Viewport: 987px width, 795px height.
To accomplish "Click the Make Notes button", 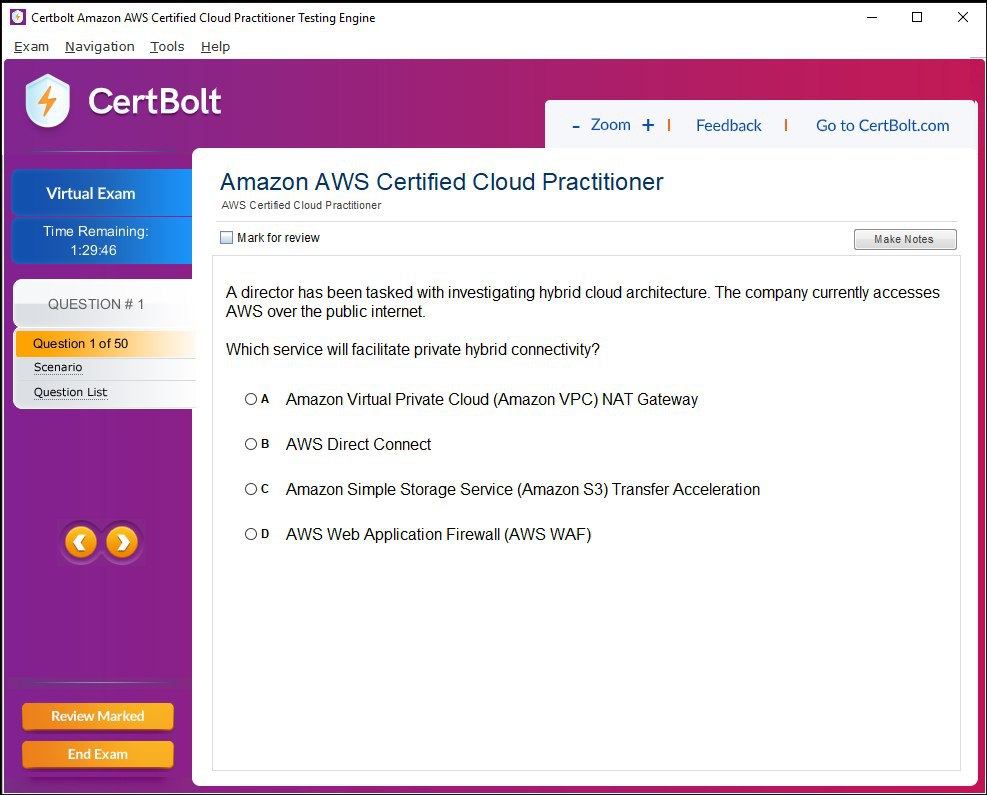I will pyautogui.click(x=905, y=239).
